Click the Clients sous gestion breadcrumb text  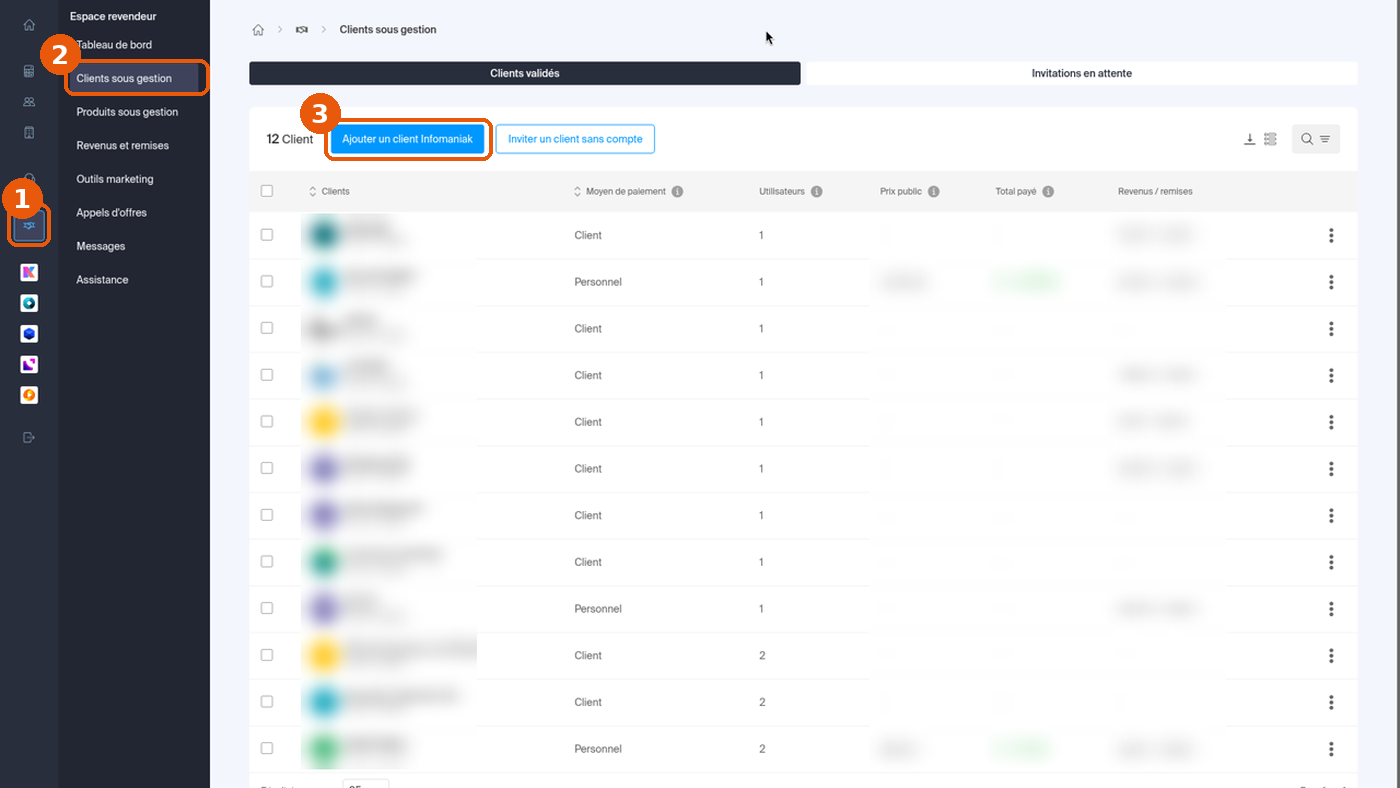(x=388, y=30)
